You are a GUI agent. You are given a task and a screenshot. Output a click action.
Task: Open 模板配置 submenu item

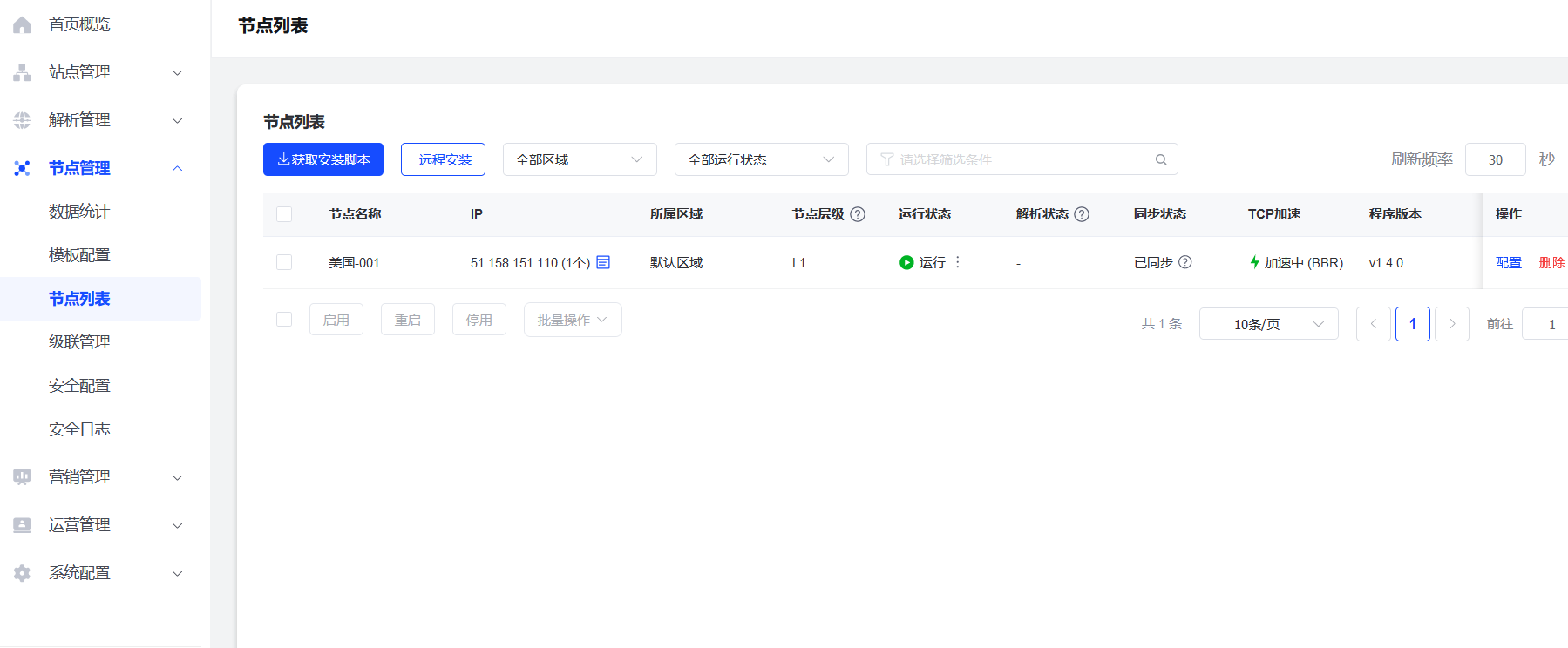pyautogui.click(x=79, y=255)
